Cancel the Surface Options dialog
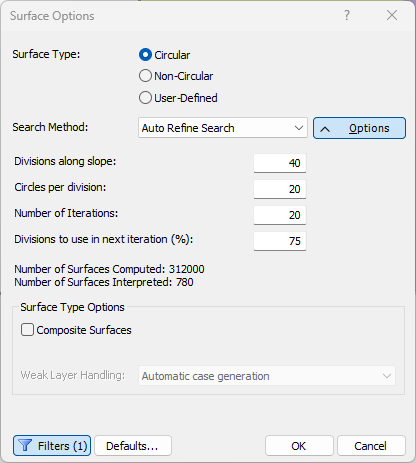The height and width of the screenshot is (463, 416). (371, 446)
